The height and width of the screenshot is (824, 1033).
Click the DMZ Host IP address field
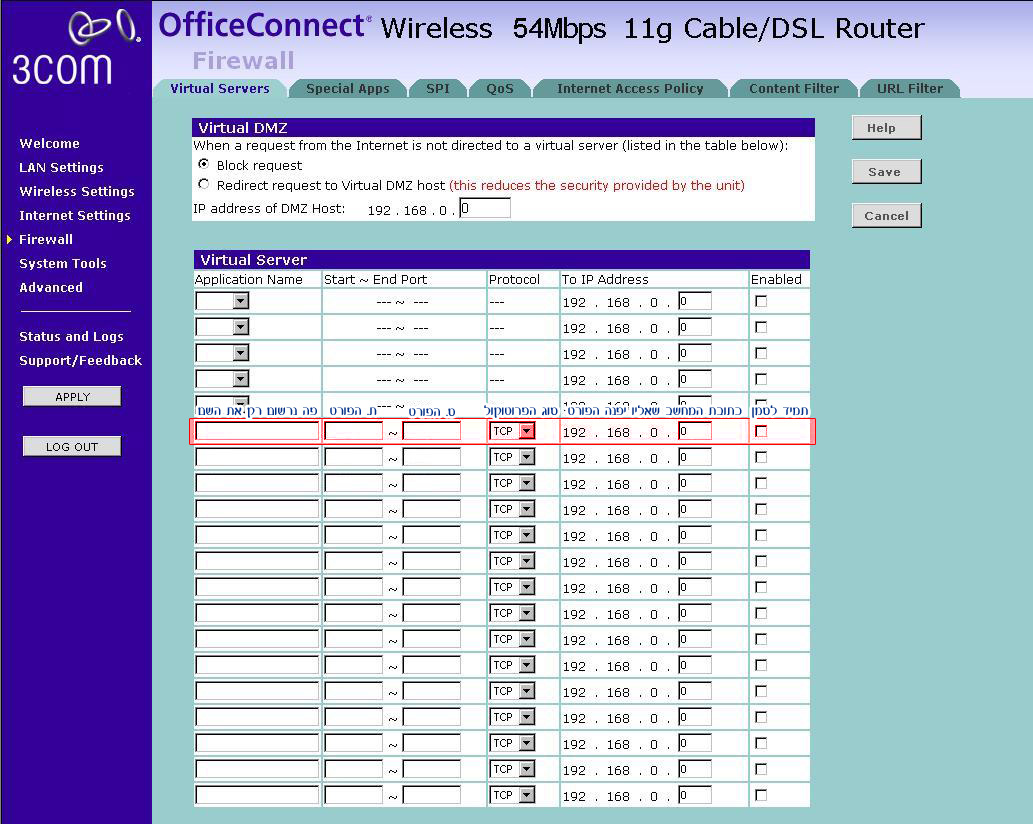[485, 208]
